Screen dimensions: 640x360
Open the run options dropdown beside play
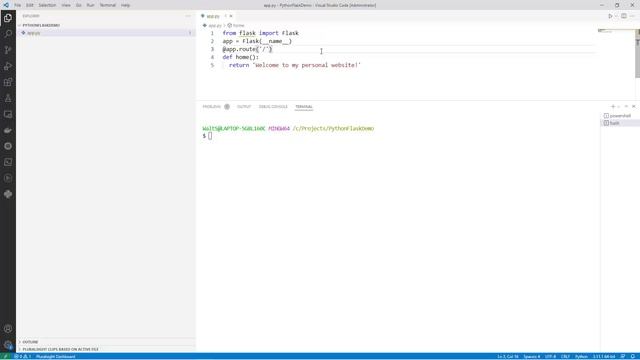pyautogui.click(x=616, y=16)
